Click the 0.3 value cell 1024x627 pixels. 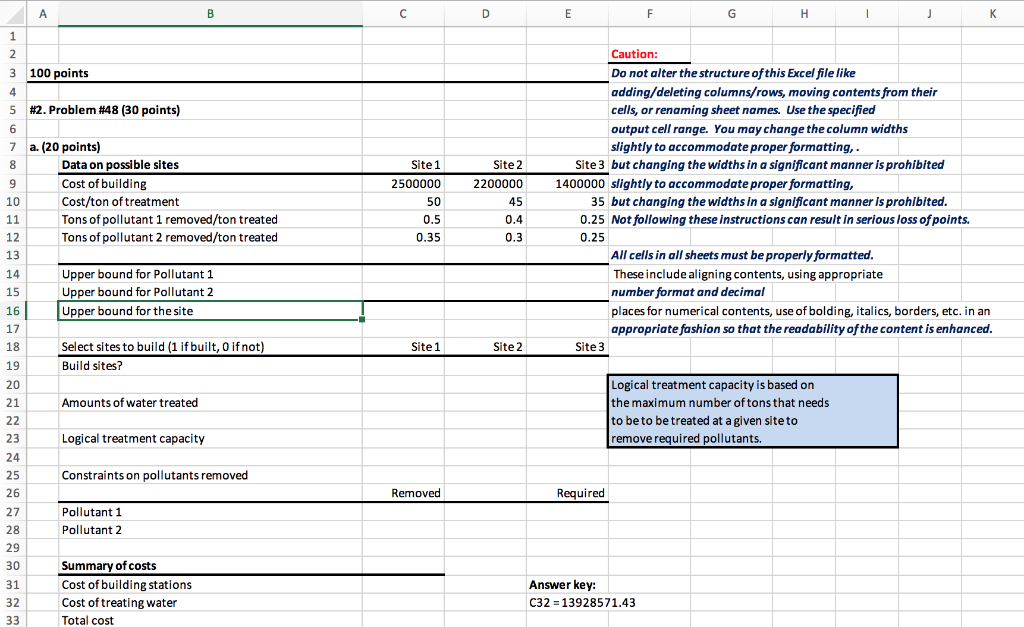coord(485,237)
